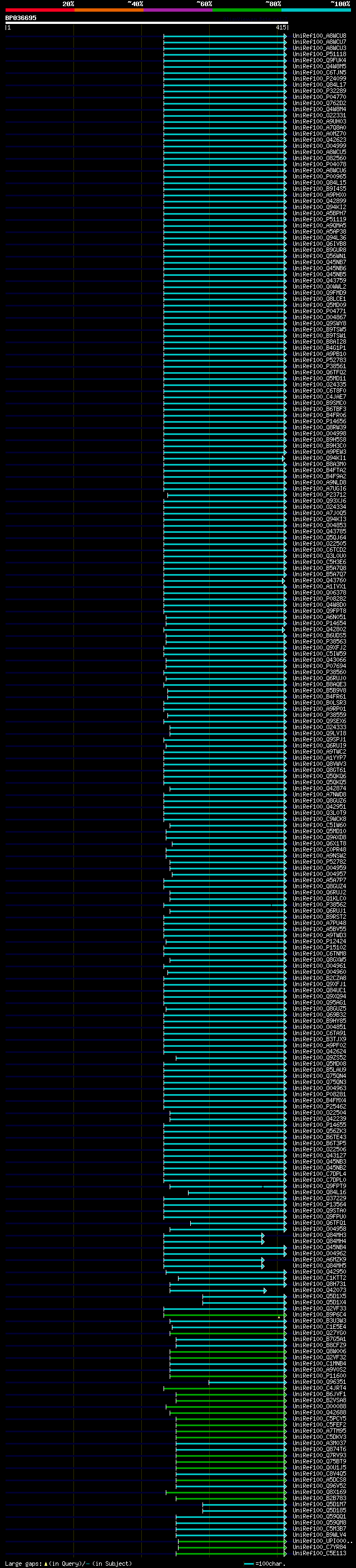Select subject label UniRef100_Q00088
The image size is (356, 1568).
pos(319,1407)
